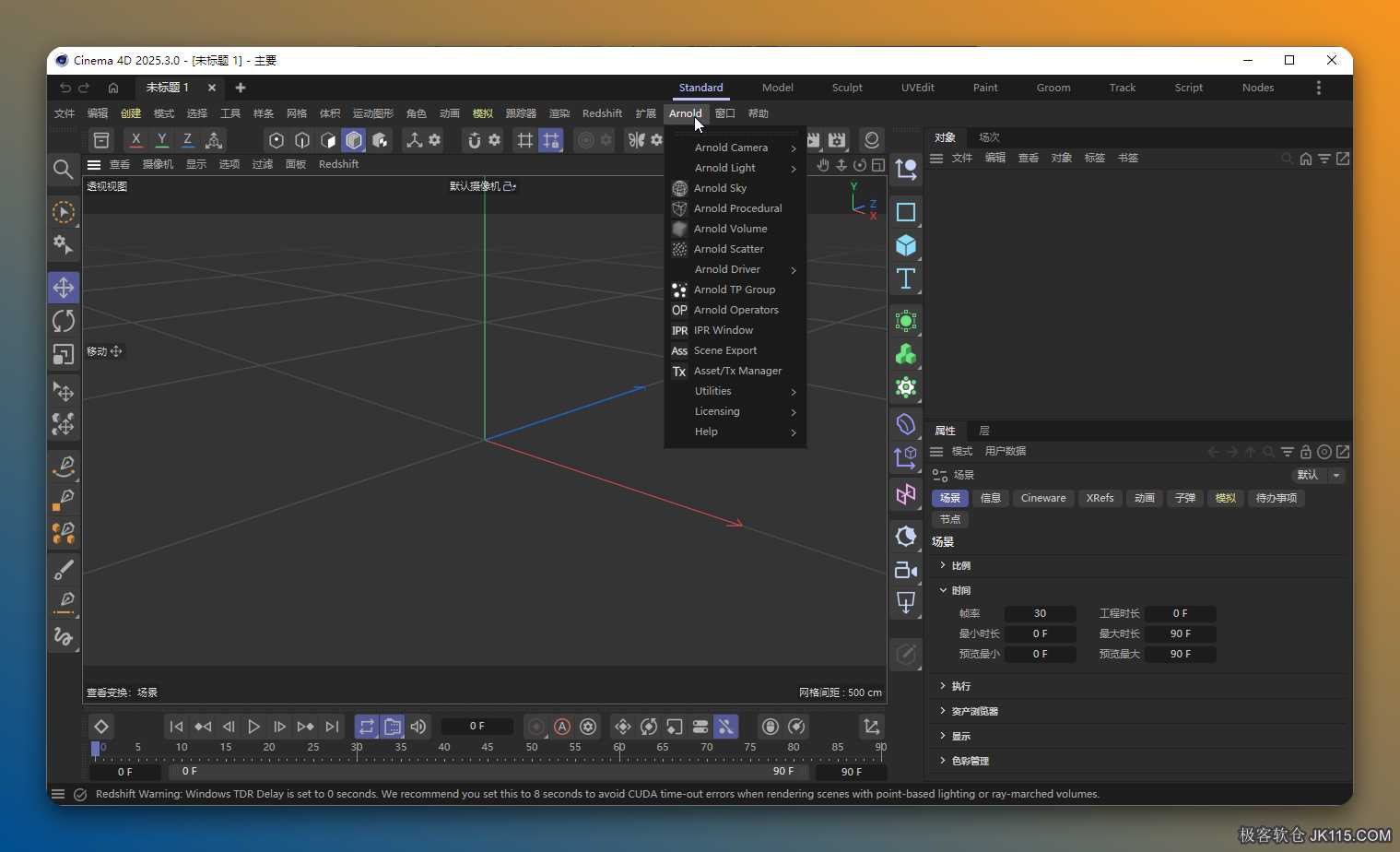The image size is (1400, 852).
Task: Toggle the highlighted polygon mode button
Action: point(354,140)
